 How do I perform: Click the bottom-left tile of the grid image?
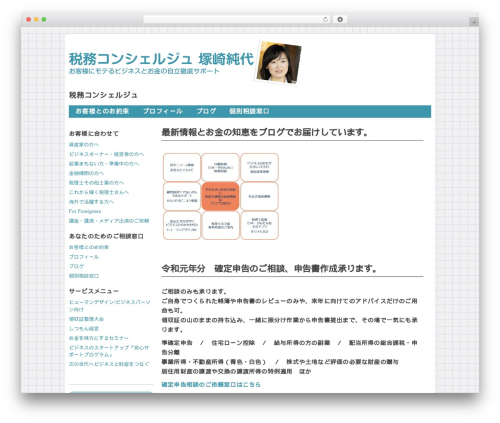pyautogui.click(x=182, y=225)
